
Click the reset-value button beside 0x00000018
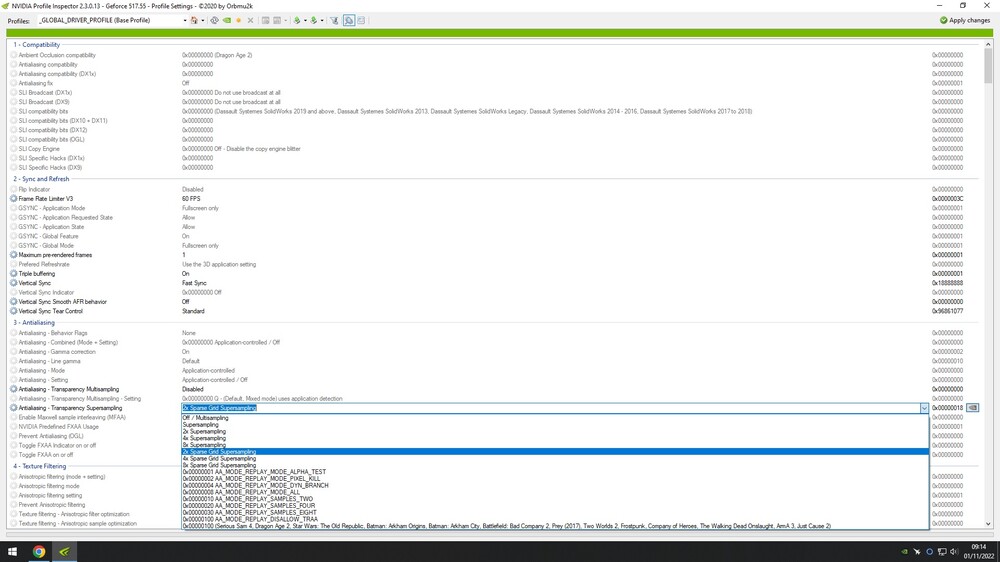(973, 408)
